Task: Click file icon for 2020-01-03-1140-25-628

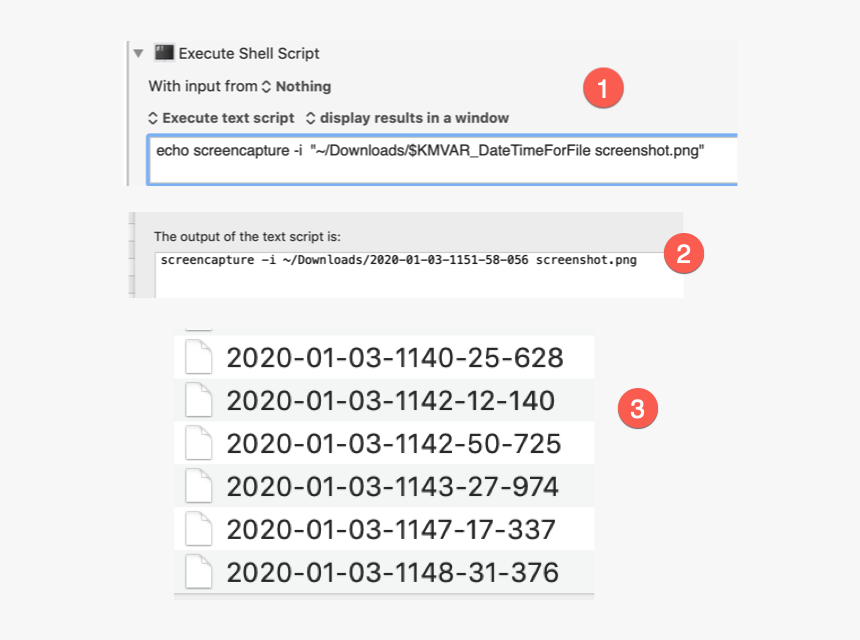Action: [x=200, y=357]
